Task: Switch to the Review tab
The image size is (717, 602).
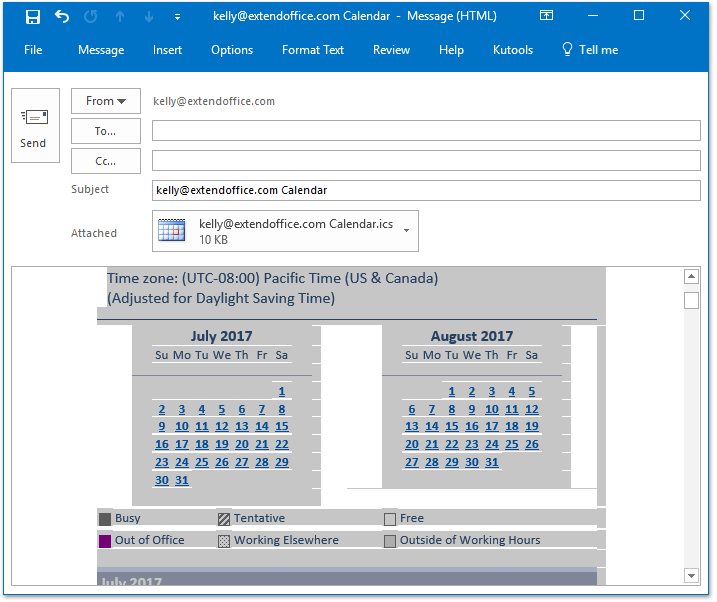Action: 391,50
